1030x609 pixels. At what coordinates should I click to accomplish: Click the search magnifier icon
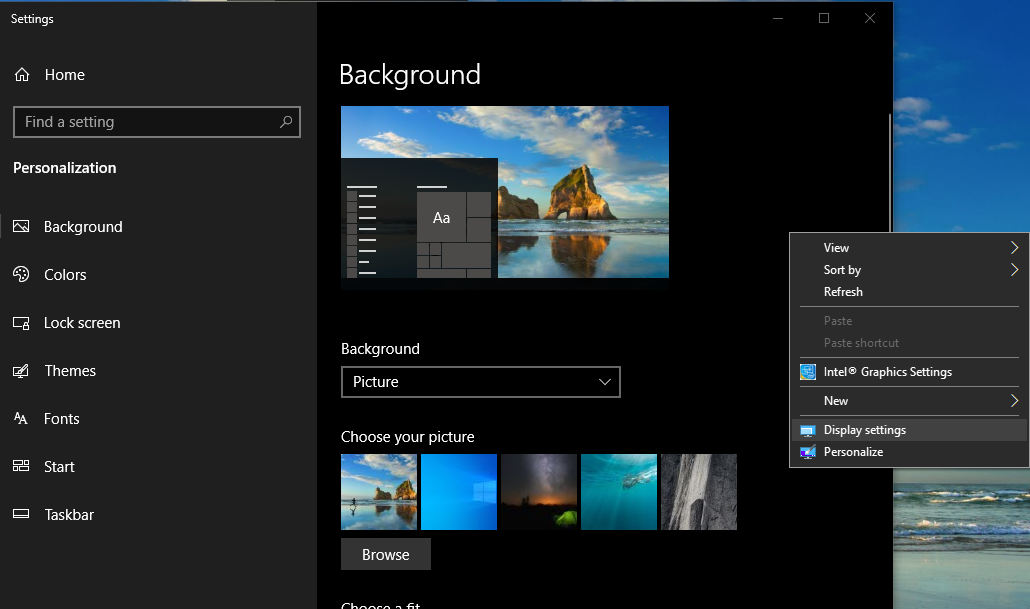click(x=286, y=122)
